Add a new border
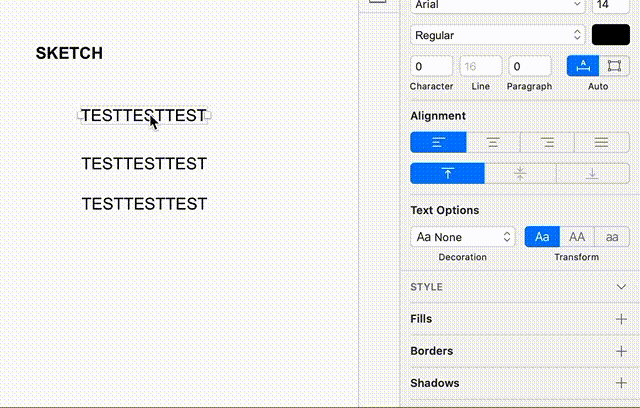This screenshot has width=640, height=408. coord(621,351)
